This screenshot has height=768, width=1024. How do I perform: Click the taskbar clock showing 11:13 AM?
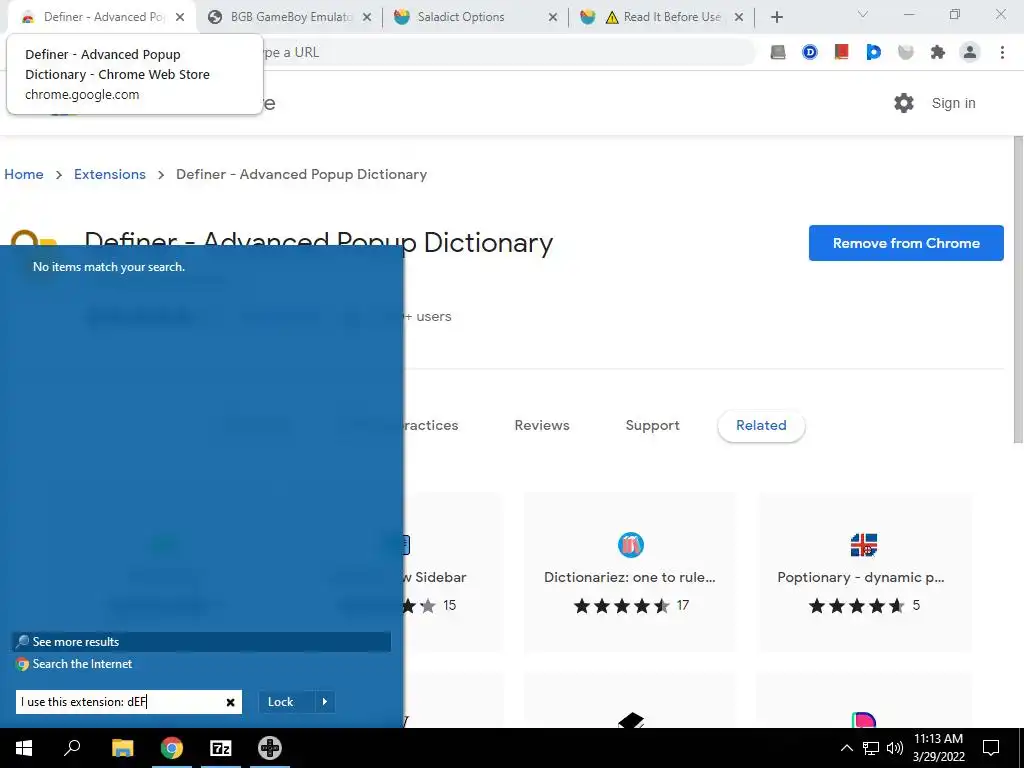[x=938, y=748]
